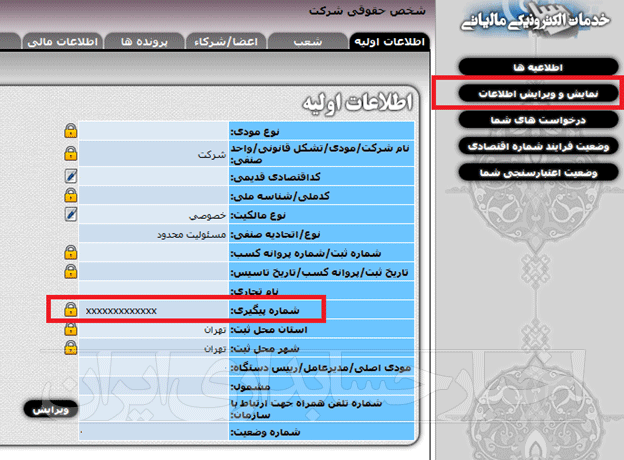Click the شماره پیگیری value field
Image resolution: width=624 pixels, height=460 pixels.
(154, 310)
